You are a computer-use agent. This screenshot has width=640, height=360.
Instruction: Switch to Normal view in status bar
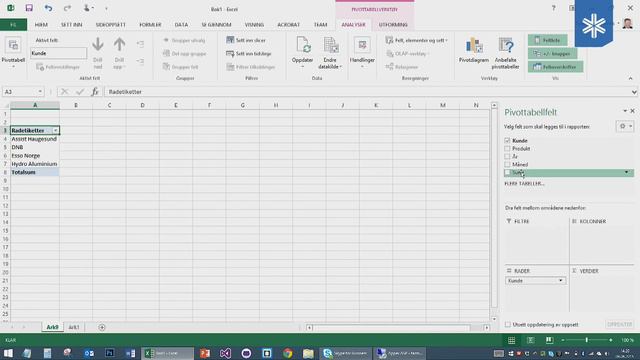coord(511,340)
